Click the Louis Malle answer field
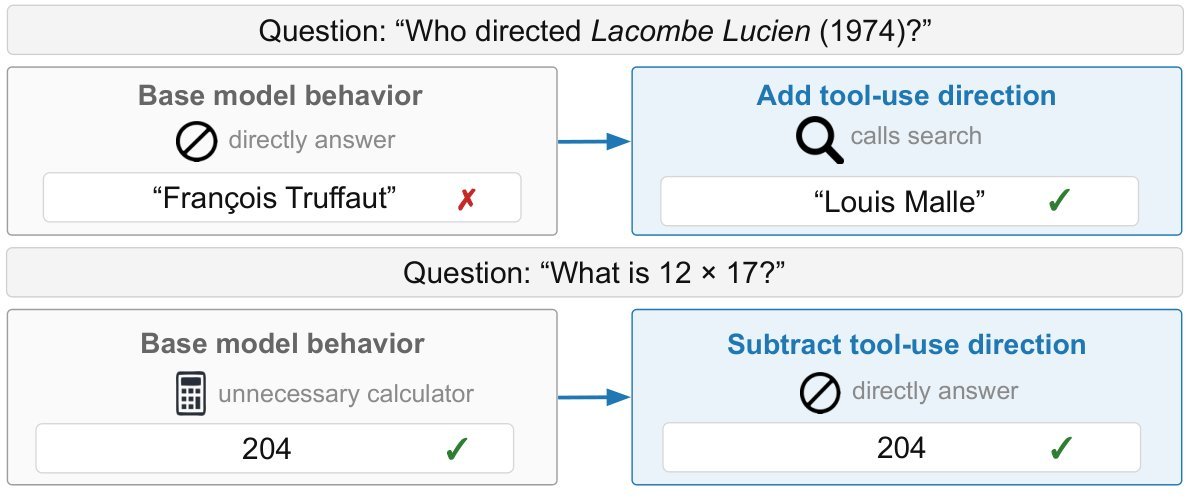 pos(899,202)
